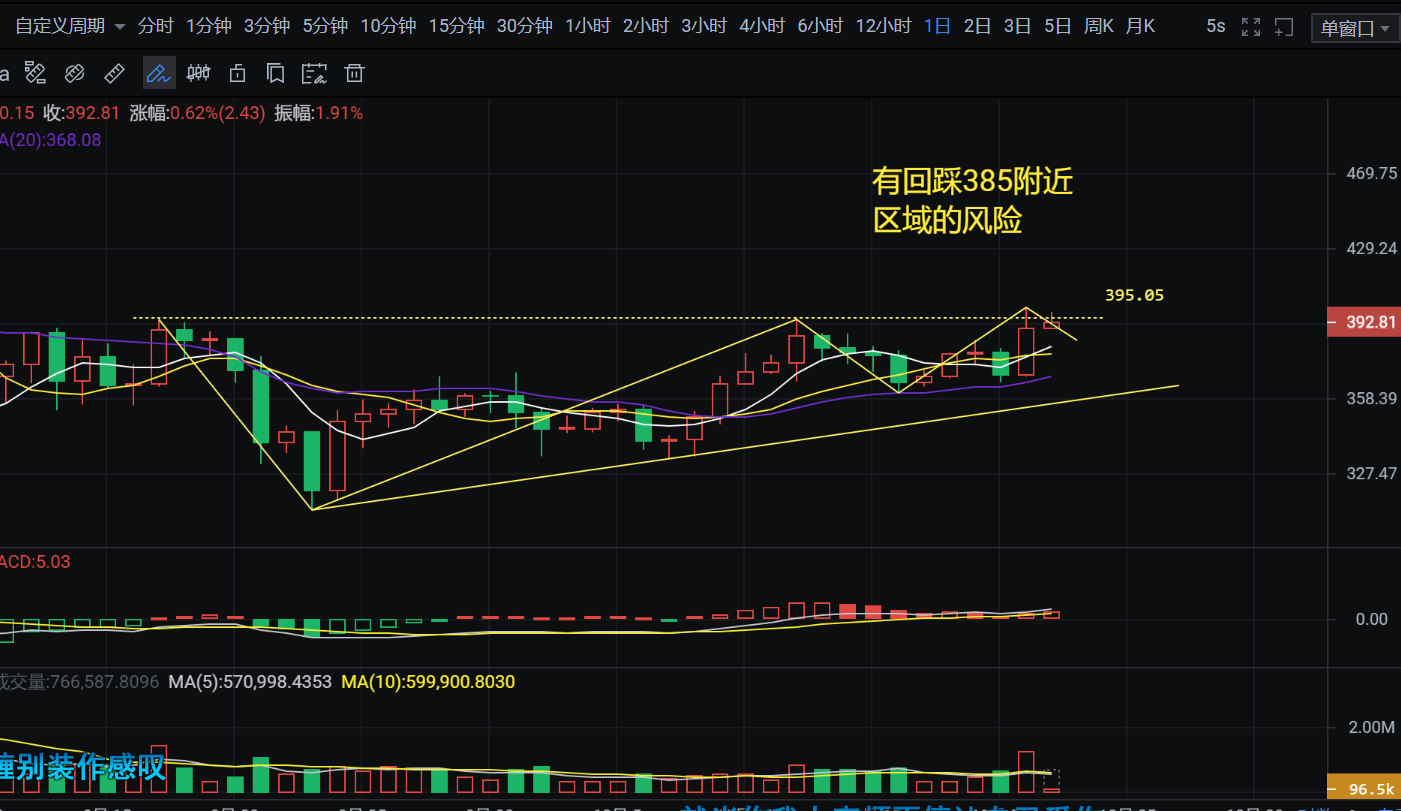The height and width of the screenshot is (811, 1401).
Task: Click the trash delete drawings icon
Action: (353, 72)
